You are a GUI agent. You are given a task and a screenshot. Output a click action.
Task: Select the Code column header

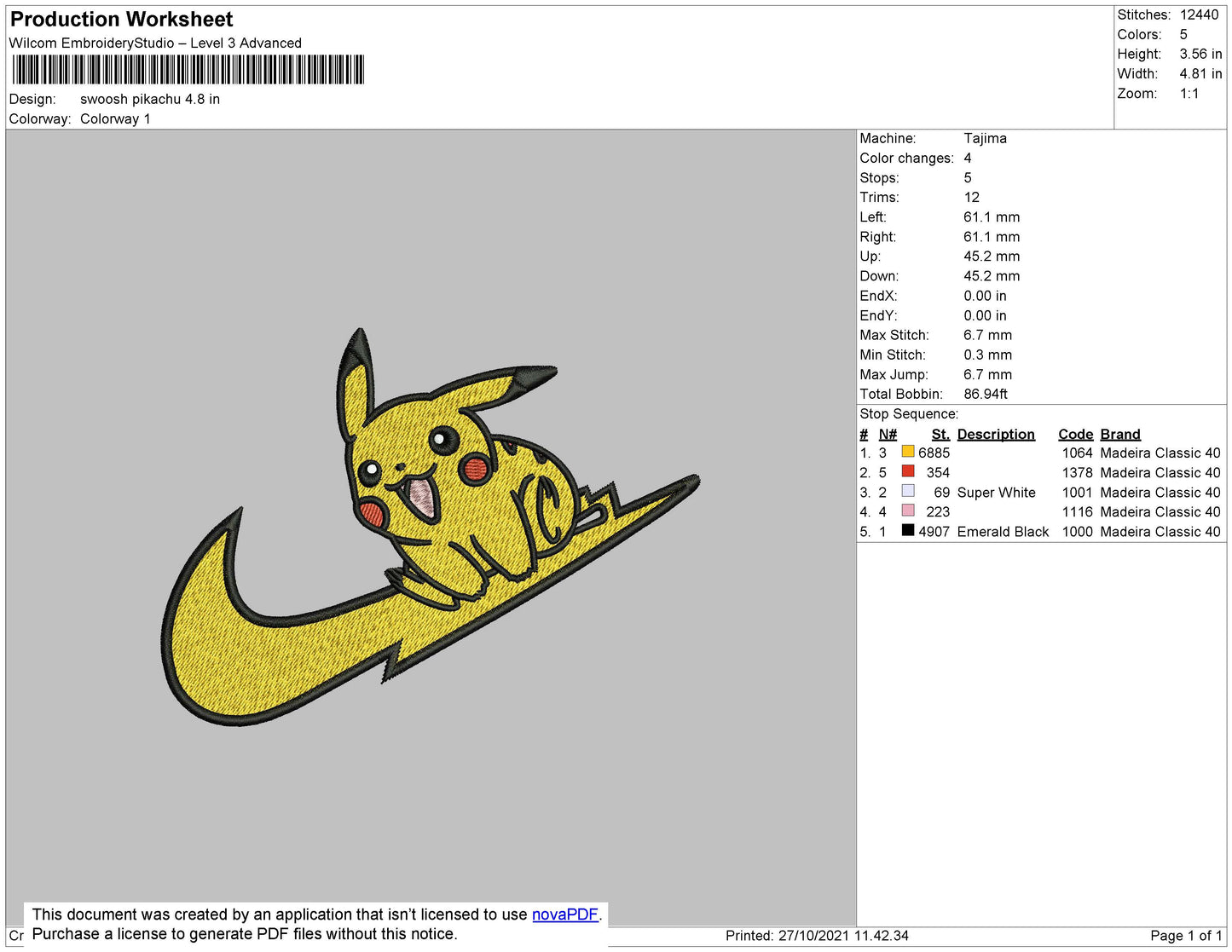(1075, 434)
